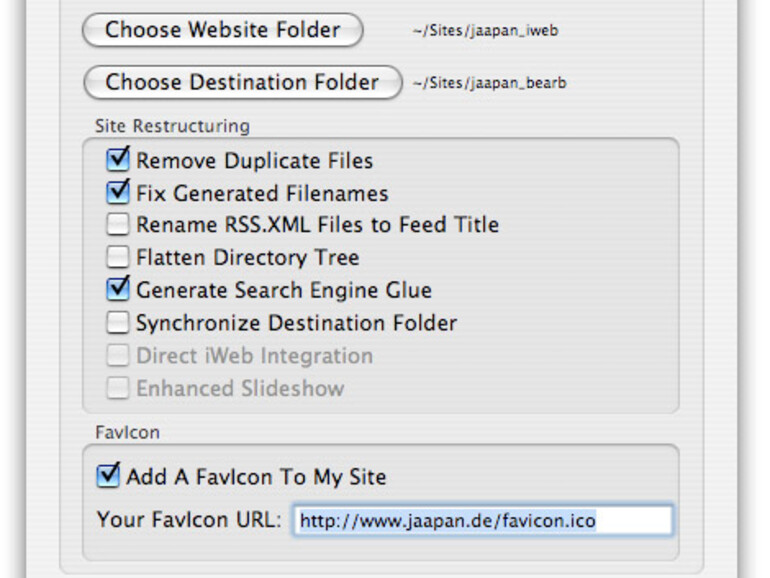Check the Synchronize Destination Folder box
770x578 pixels.
pyautogui.click(x=119, y=323)
